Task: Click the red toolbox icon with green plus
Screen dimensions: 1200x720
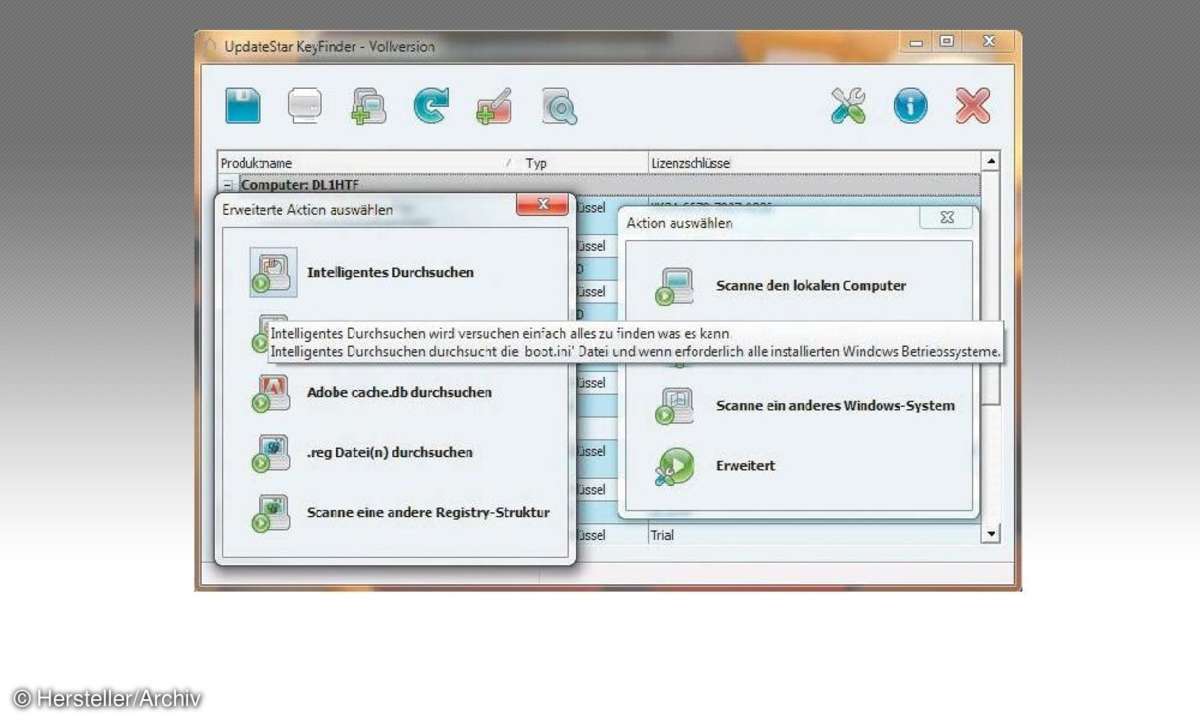Action: [x=494, y=106]
